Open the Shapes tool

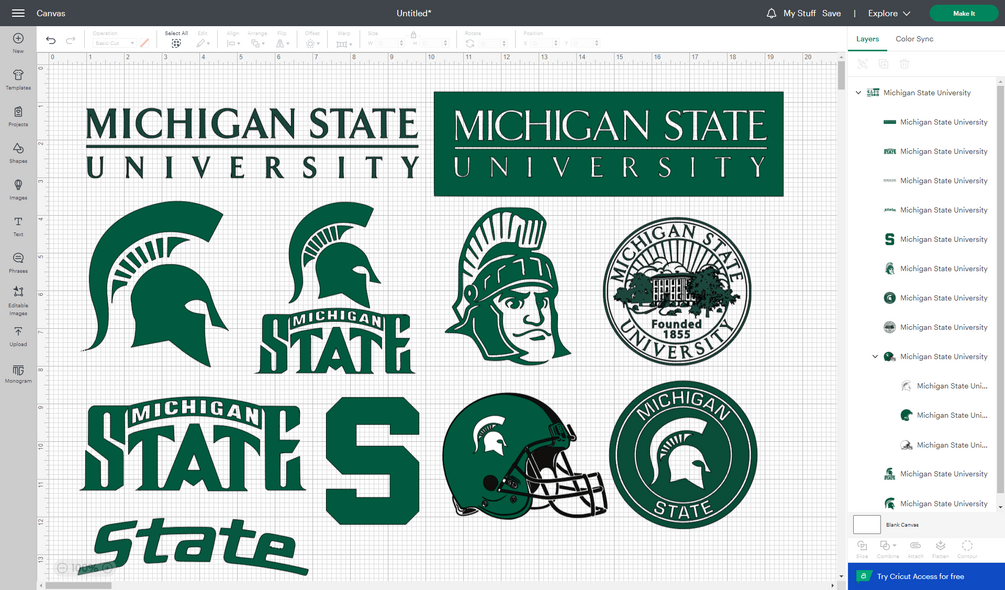[18, 153]
